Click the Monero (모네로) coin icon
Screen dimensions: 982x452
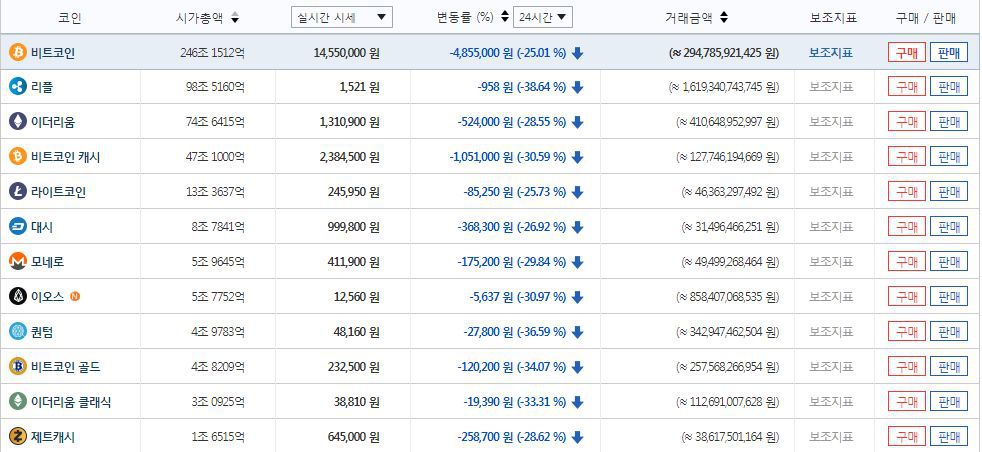[18, 262]
